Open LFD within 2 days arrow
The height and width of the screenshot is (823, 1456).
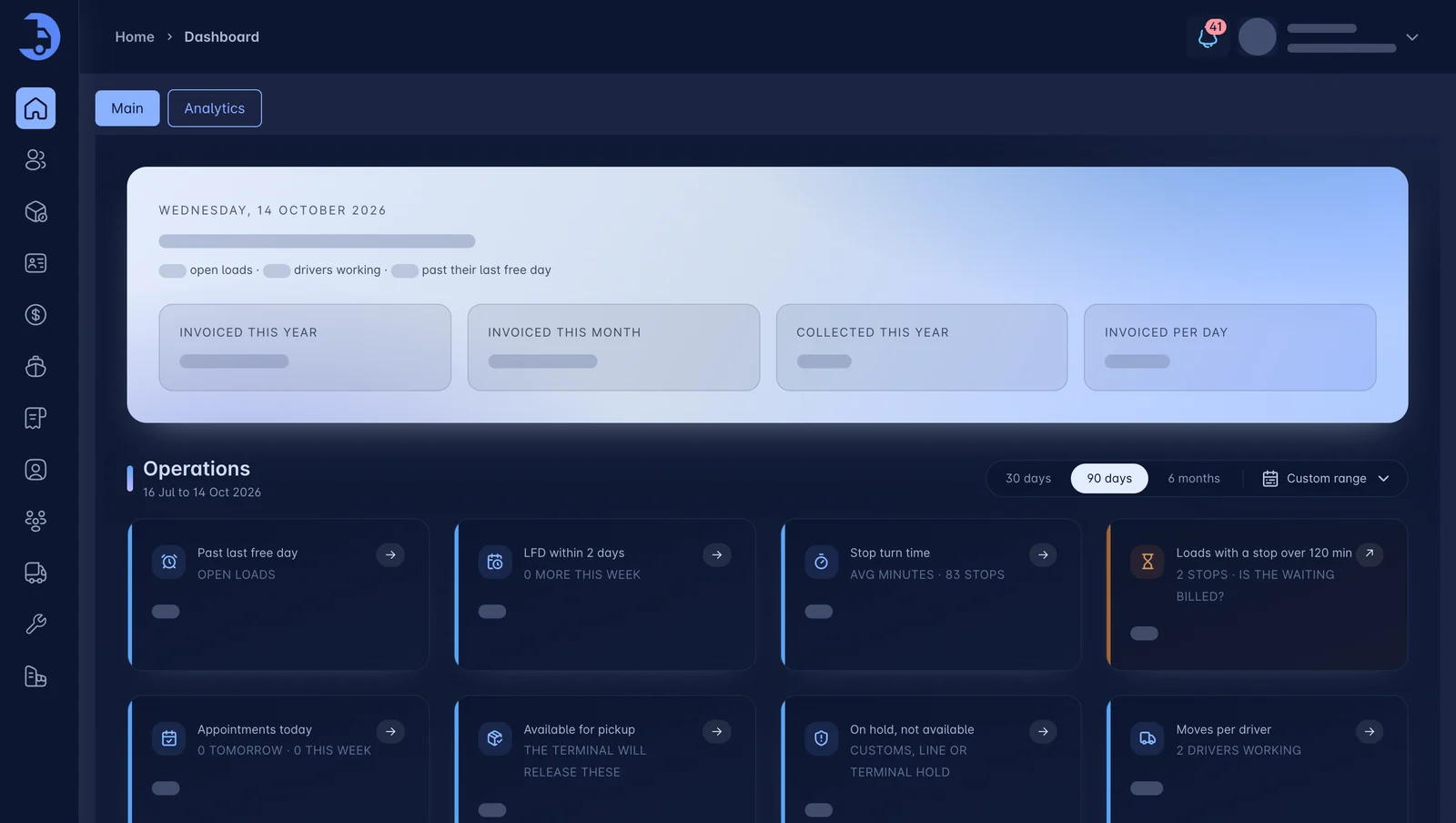[x=717, y=554]
